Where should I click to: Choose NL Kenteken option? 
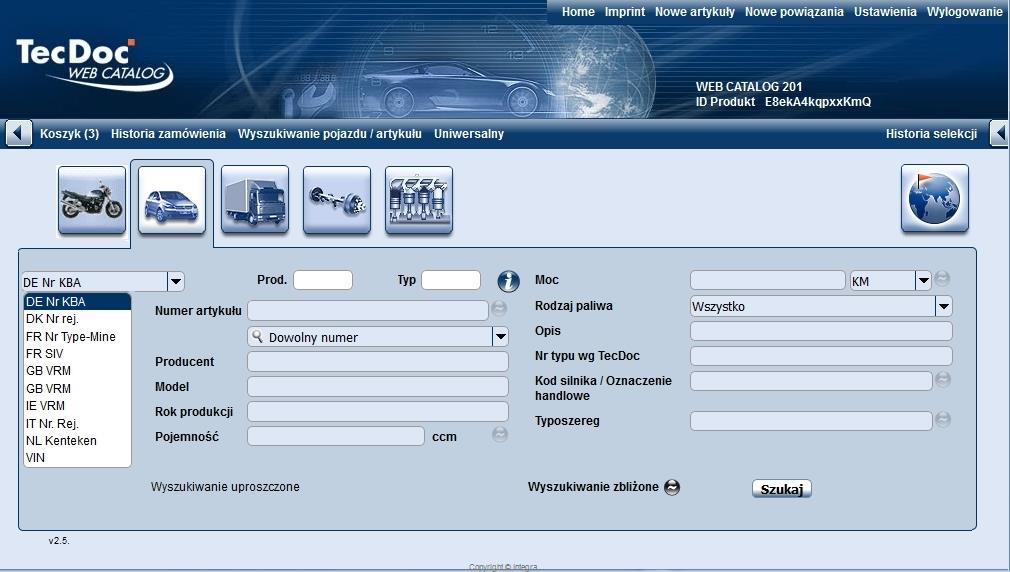[77, 441]
